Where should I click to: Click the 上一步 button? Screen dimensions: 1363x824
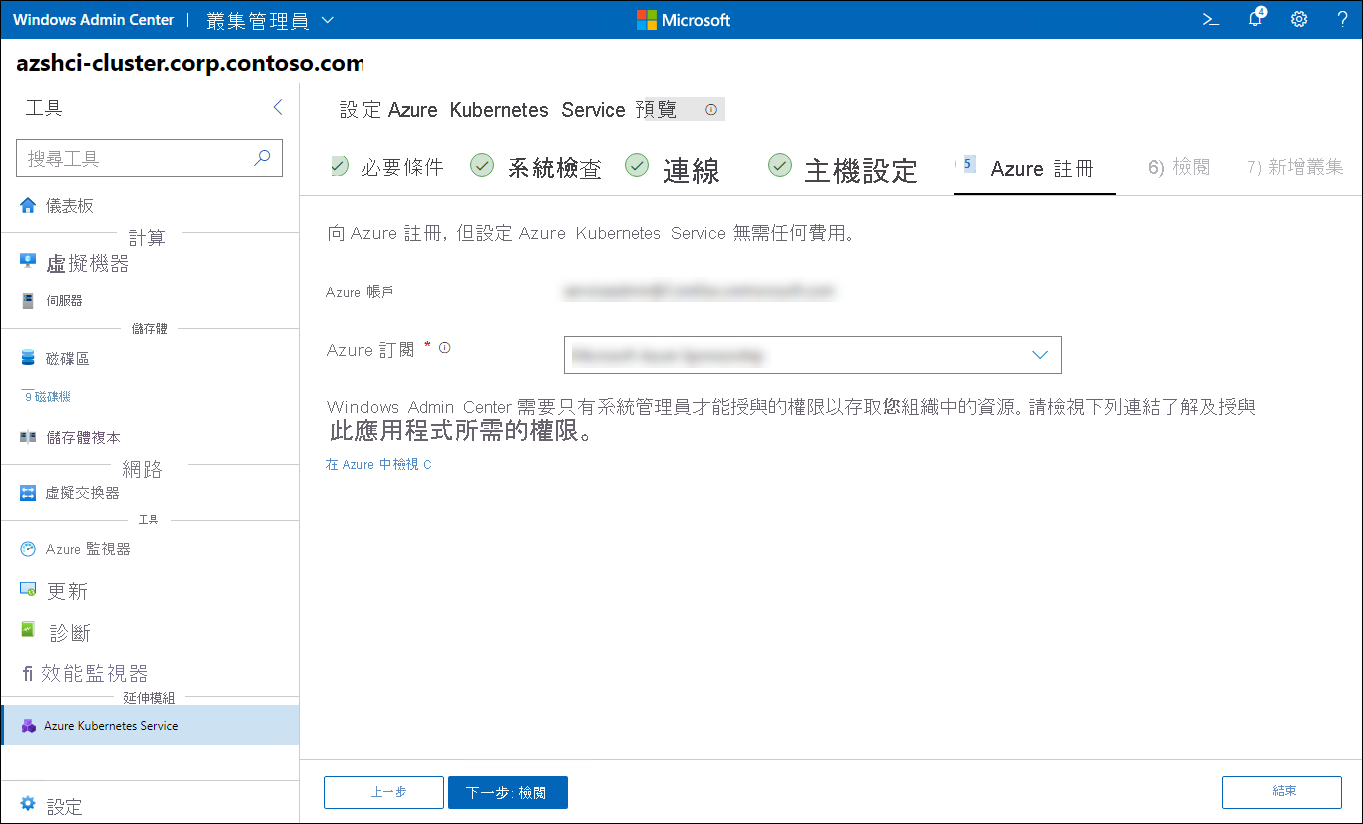384,792
